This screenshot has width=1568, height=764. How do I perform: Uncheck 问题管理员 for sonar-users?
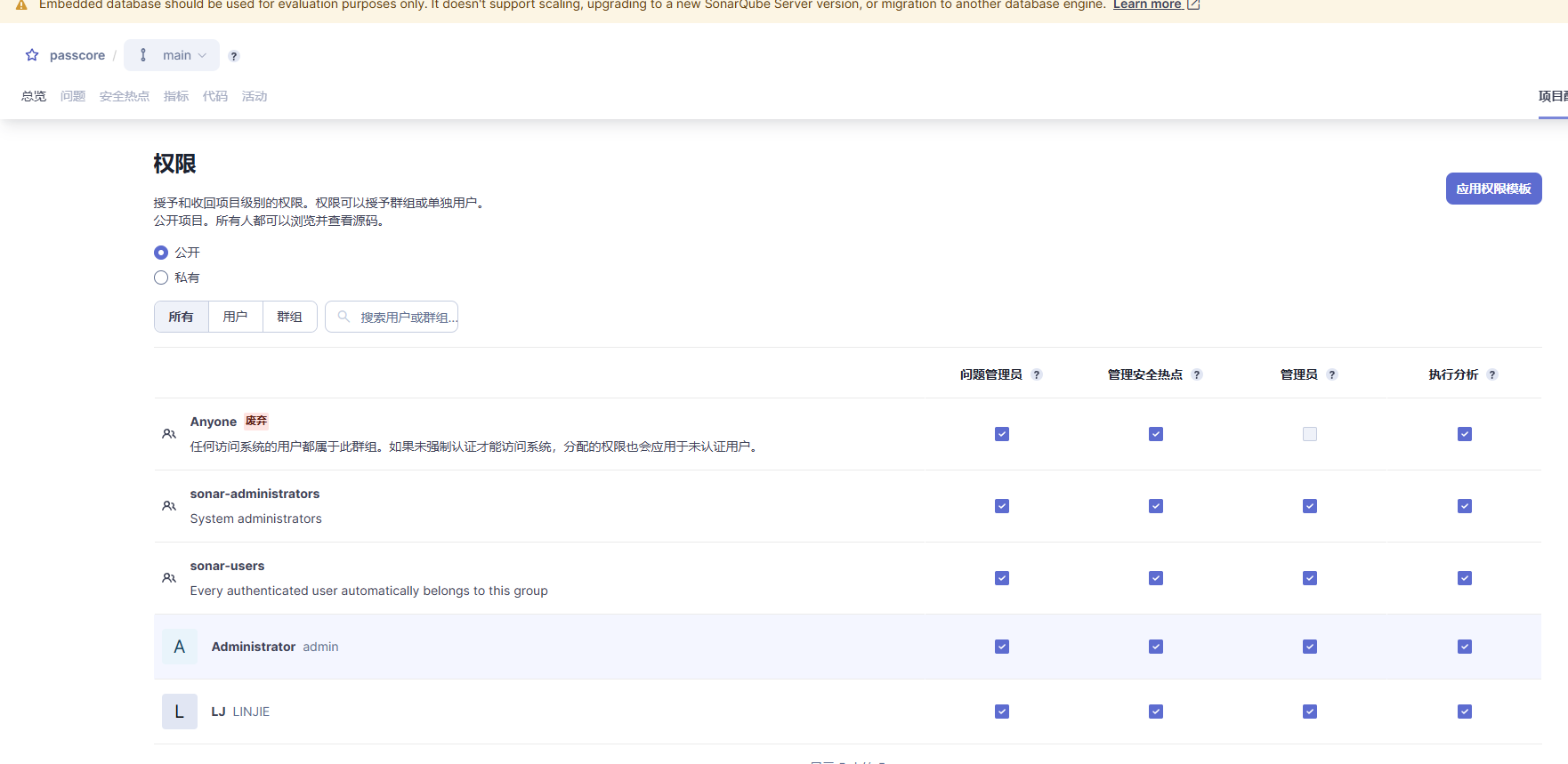coord(1002,578)
